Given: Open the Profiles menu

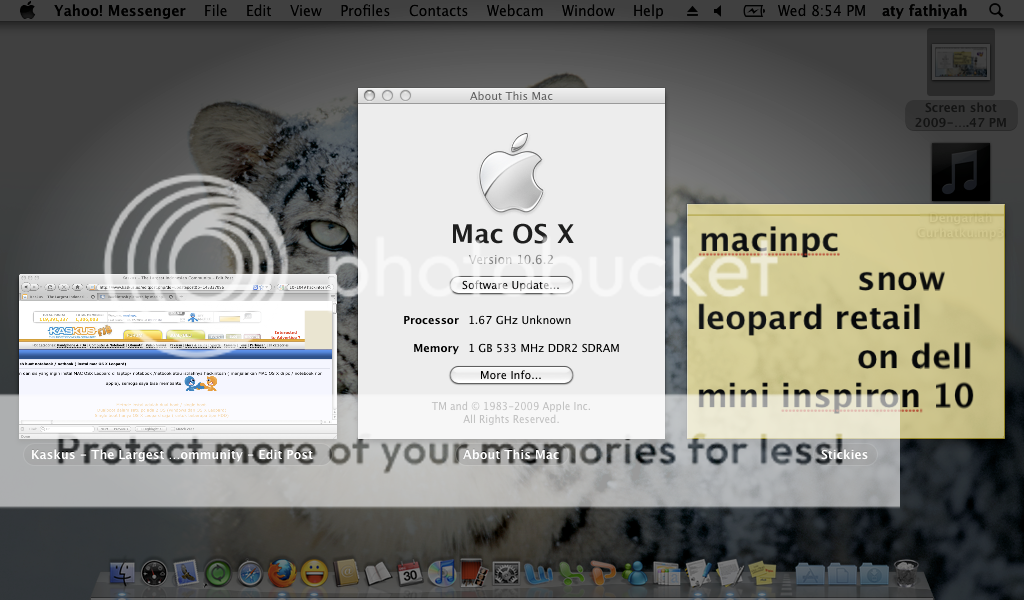Looking at the screenshot, I should 365,11.
